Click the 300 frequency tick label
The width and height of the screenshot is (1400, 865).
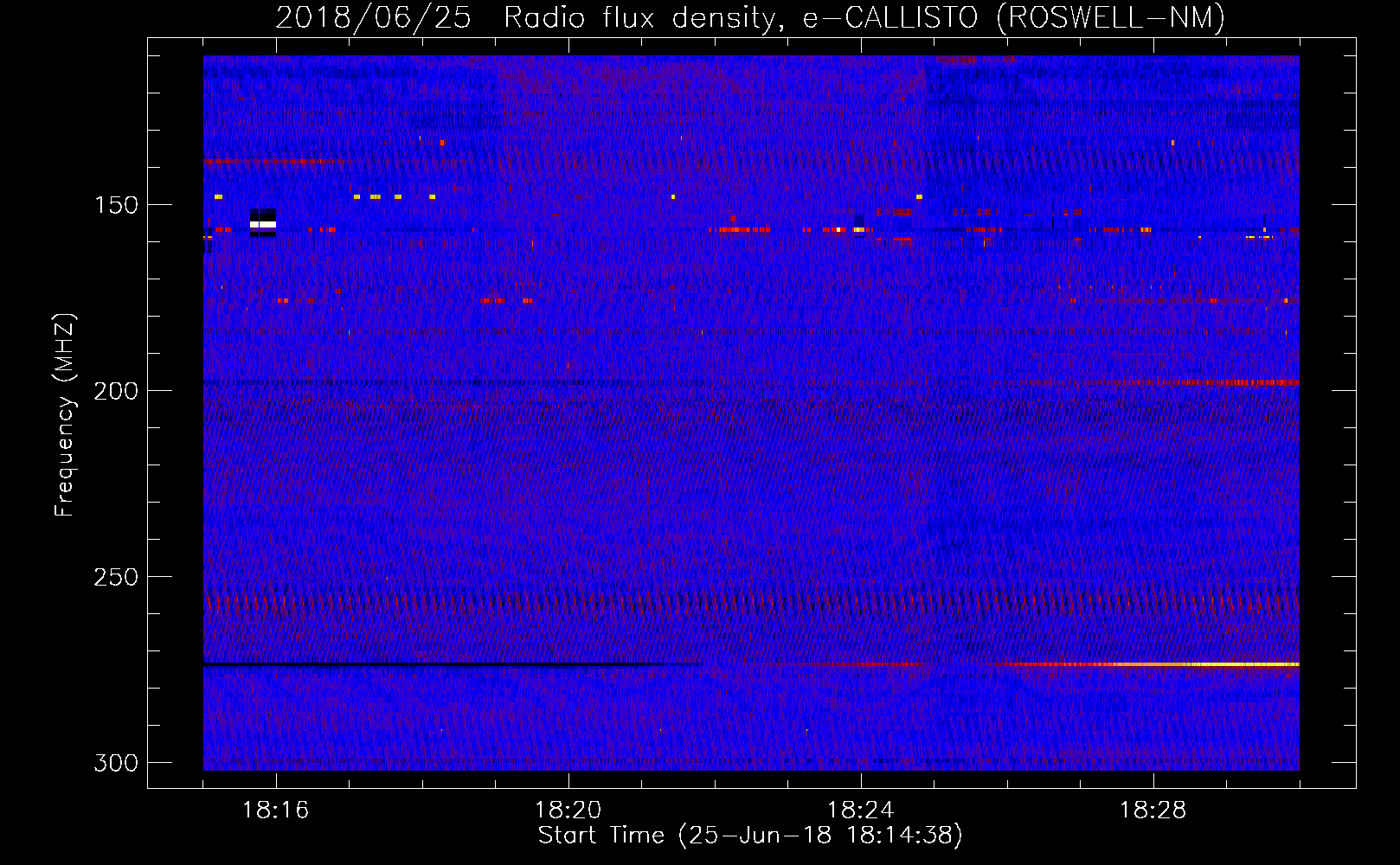[116, 763]
